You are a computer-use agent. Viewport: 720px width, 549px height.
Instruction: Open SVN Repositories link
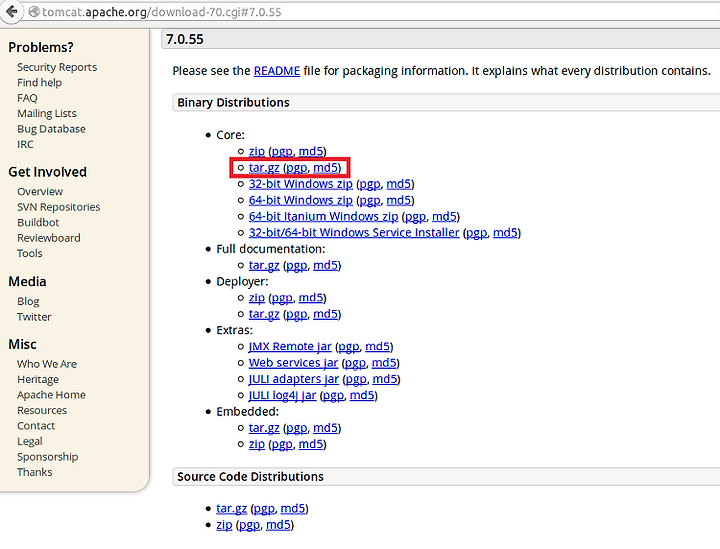point(58,207)
